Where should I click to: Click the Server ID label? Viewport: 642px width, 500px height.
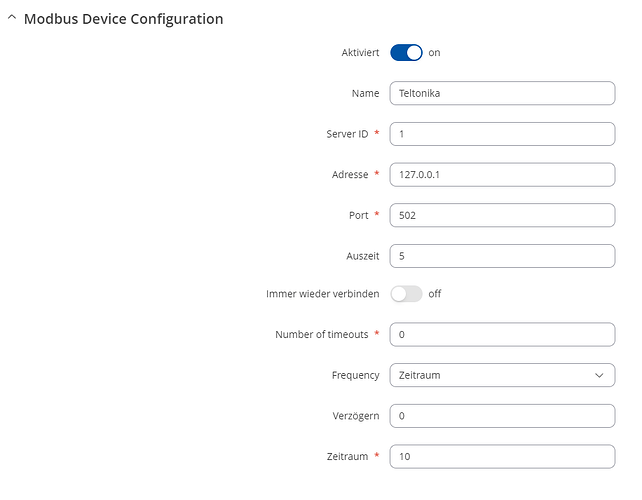tap(347, 134)
